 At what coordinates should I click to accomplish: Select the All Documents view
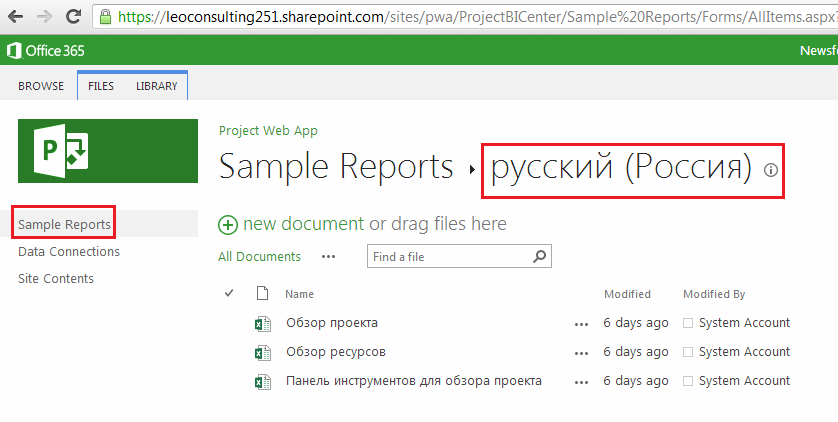tap(259, 256)
